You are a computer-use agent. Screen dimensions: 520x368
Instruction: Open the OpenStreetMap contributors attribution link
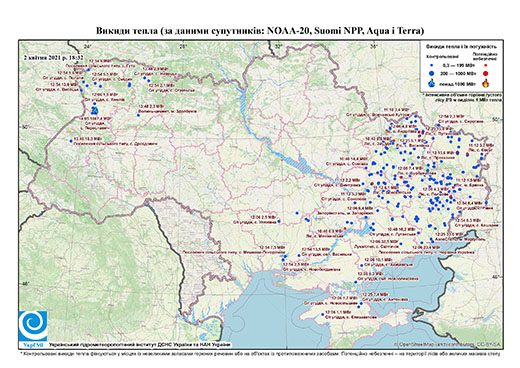pos(447,344)
